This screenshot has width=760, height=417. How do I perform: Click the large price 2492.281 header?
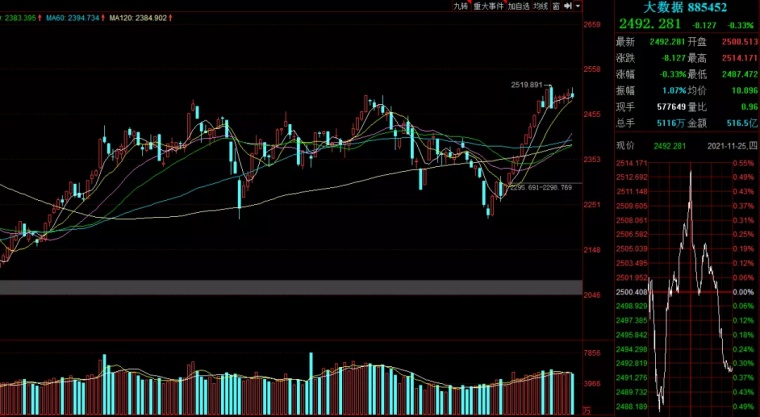(649, 24)
